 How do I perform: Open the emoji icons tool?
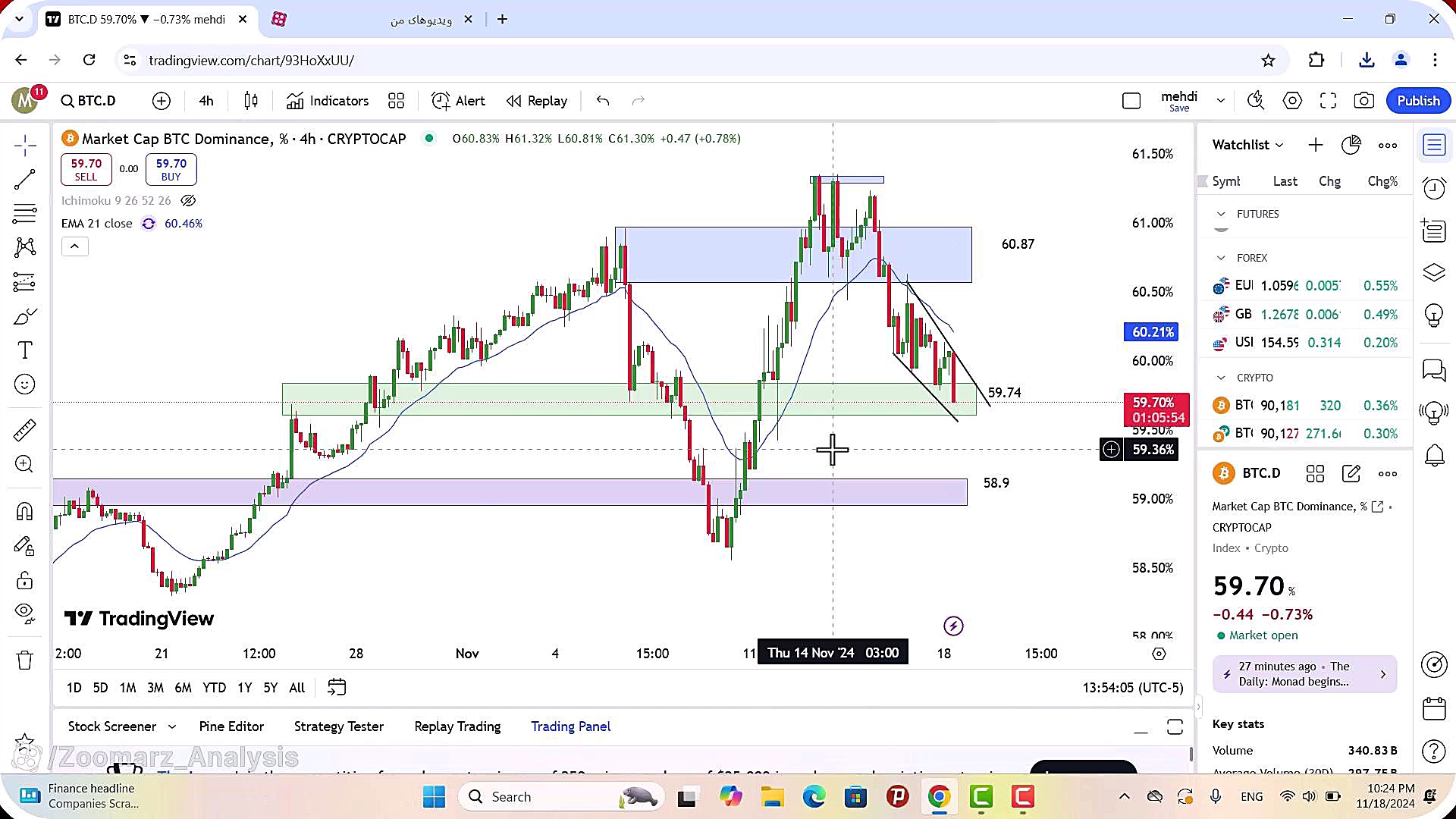(x=25, y=384)
